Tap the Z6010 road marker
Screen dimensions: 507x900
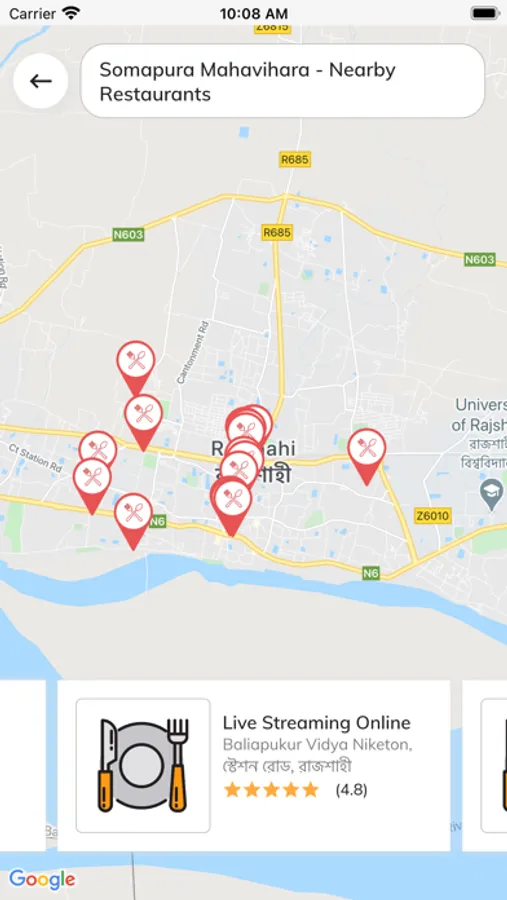tap(433, 515)
